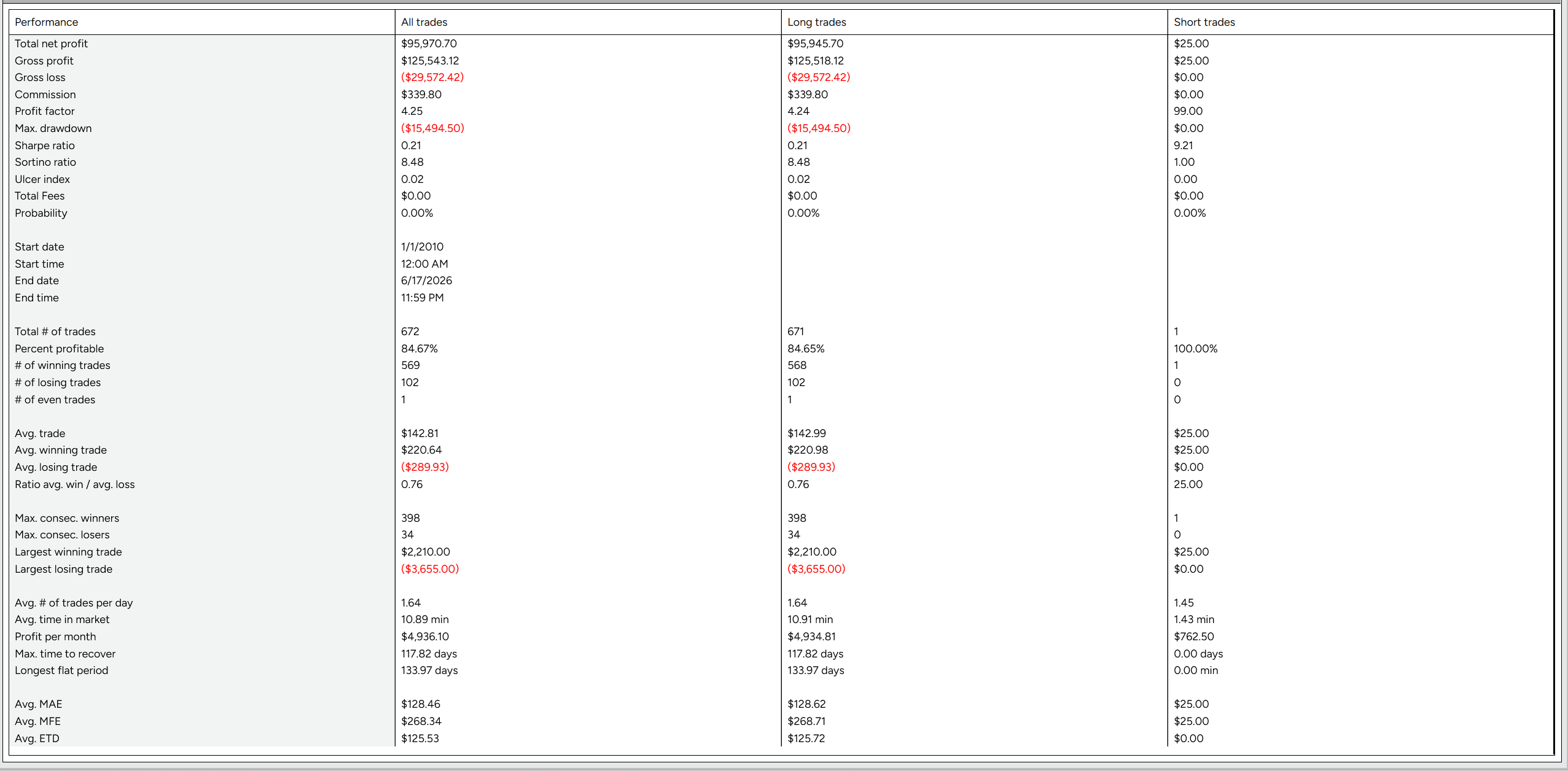Click the # of winning trades label
Viewport: 1568px width, 771px height.
click(x=63, y=365)
